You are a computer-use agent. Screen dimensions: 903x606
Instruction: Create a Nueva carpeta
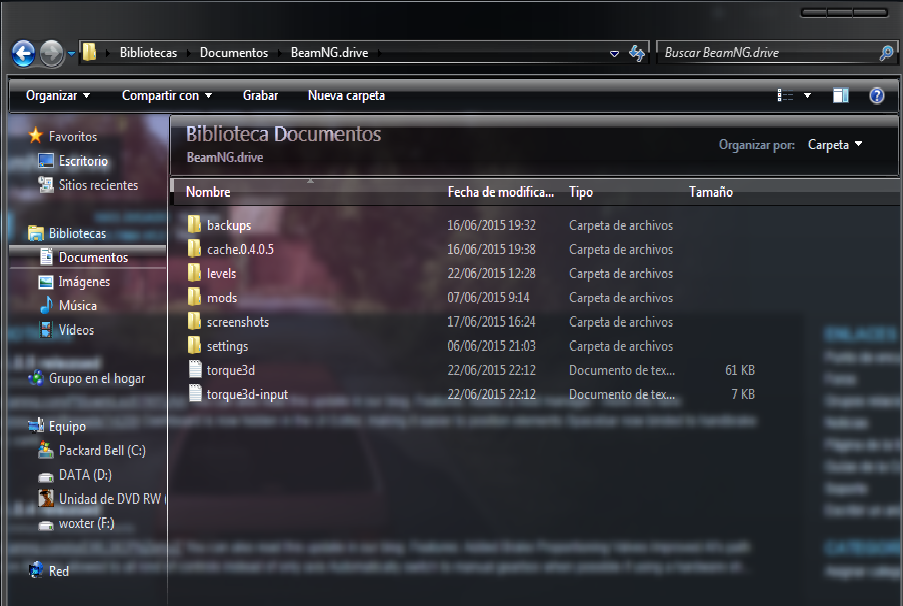pos(346,96)
